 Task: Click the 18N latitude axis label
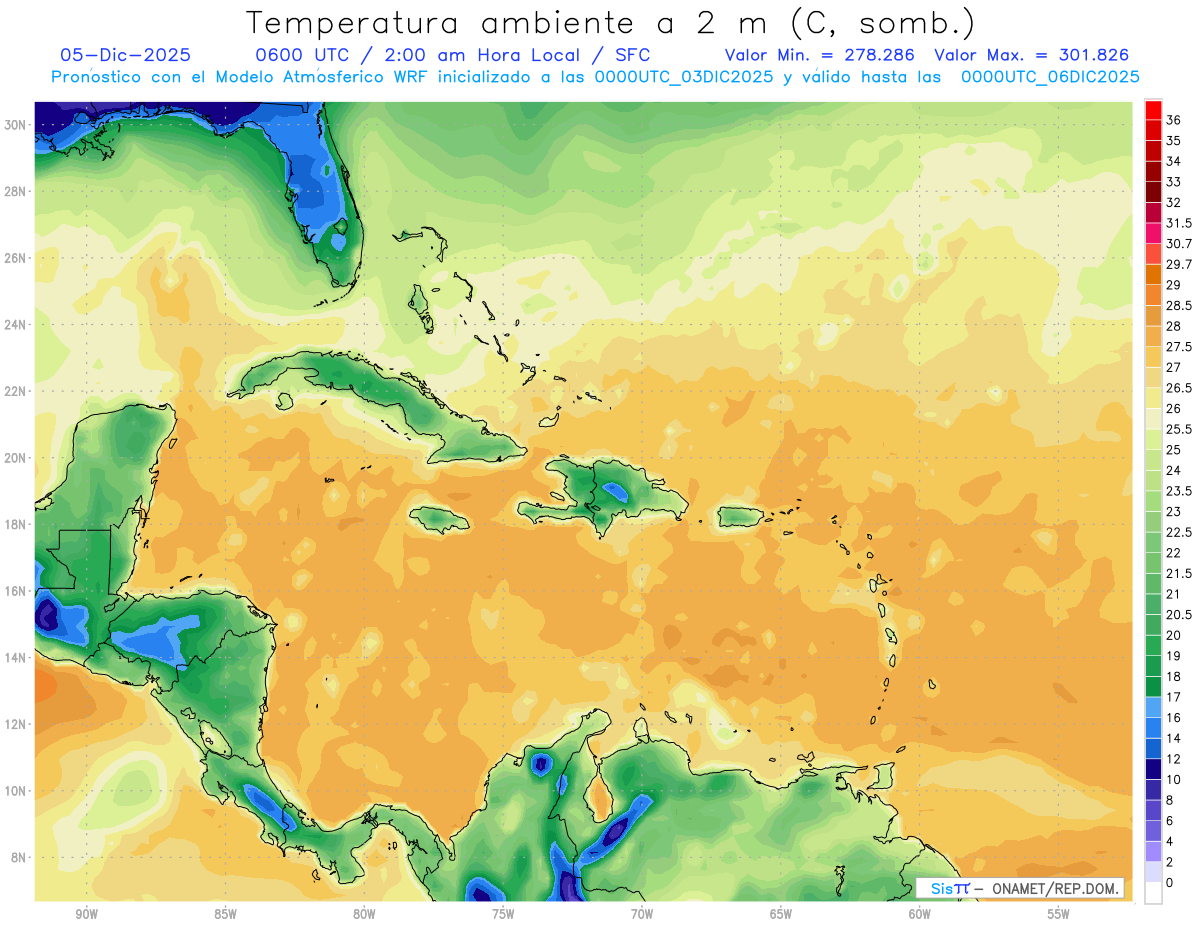[x=17, y=524]
